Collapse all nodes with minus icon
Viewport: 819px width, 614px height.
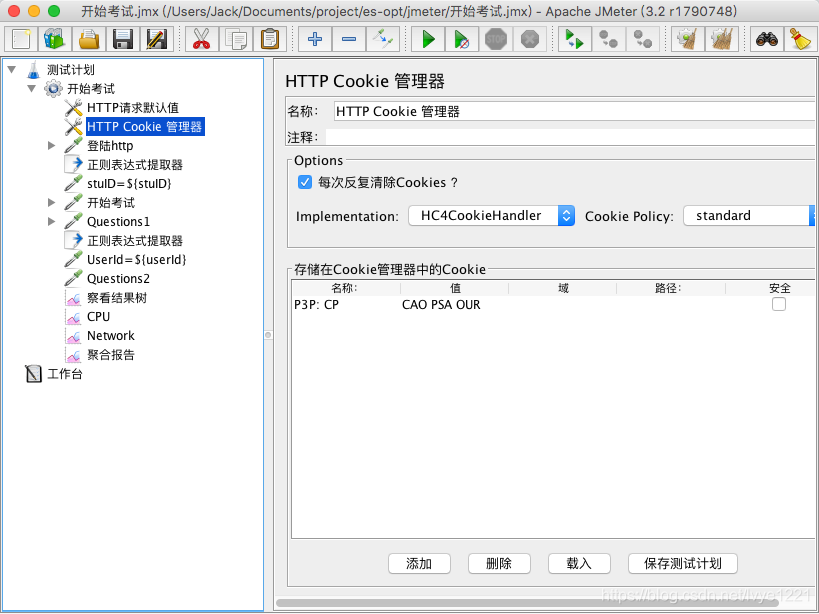(x=349, y=39)
